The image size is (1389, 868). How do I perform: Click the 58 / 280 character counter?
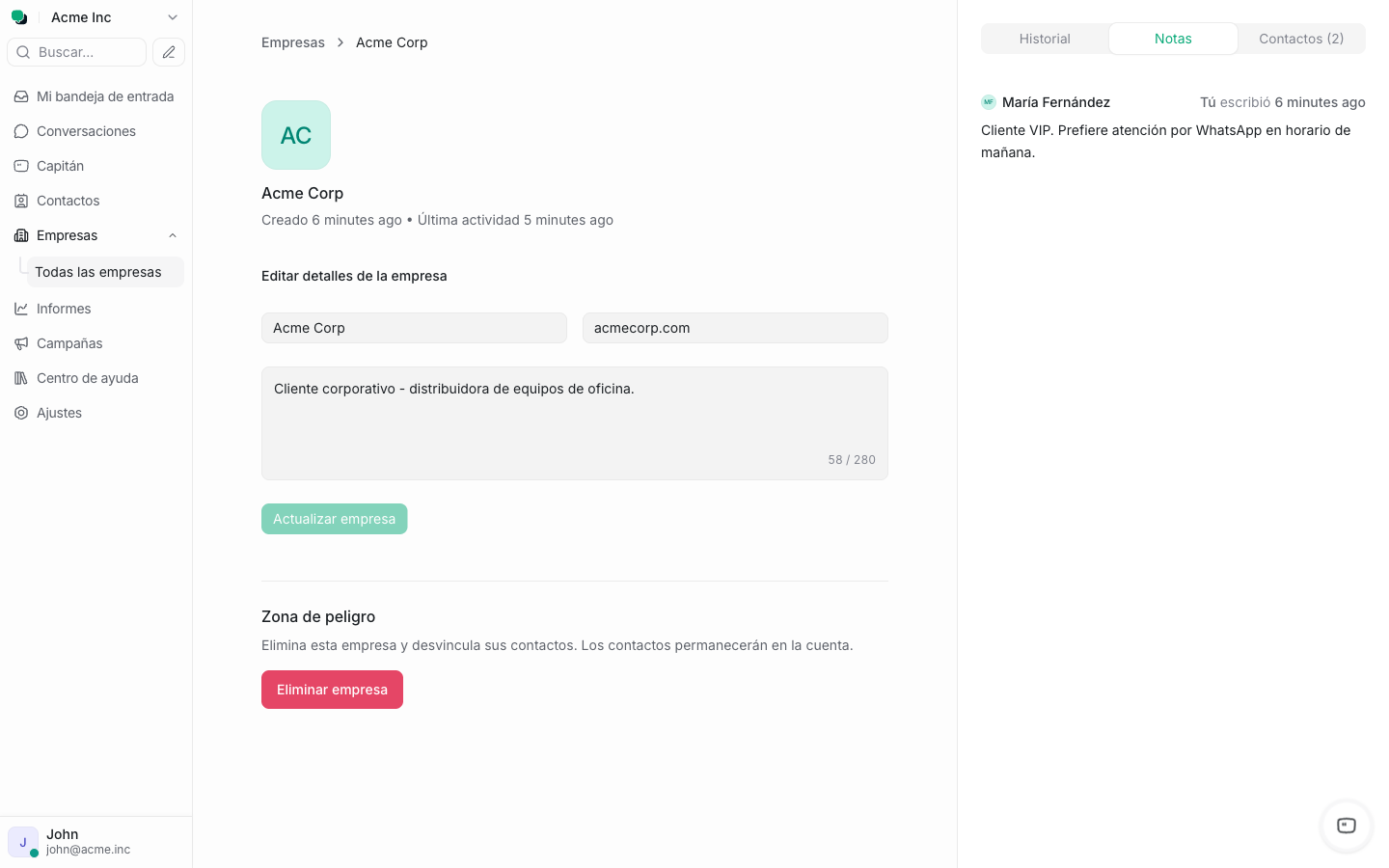coord(852,460)
